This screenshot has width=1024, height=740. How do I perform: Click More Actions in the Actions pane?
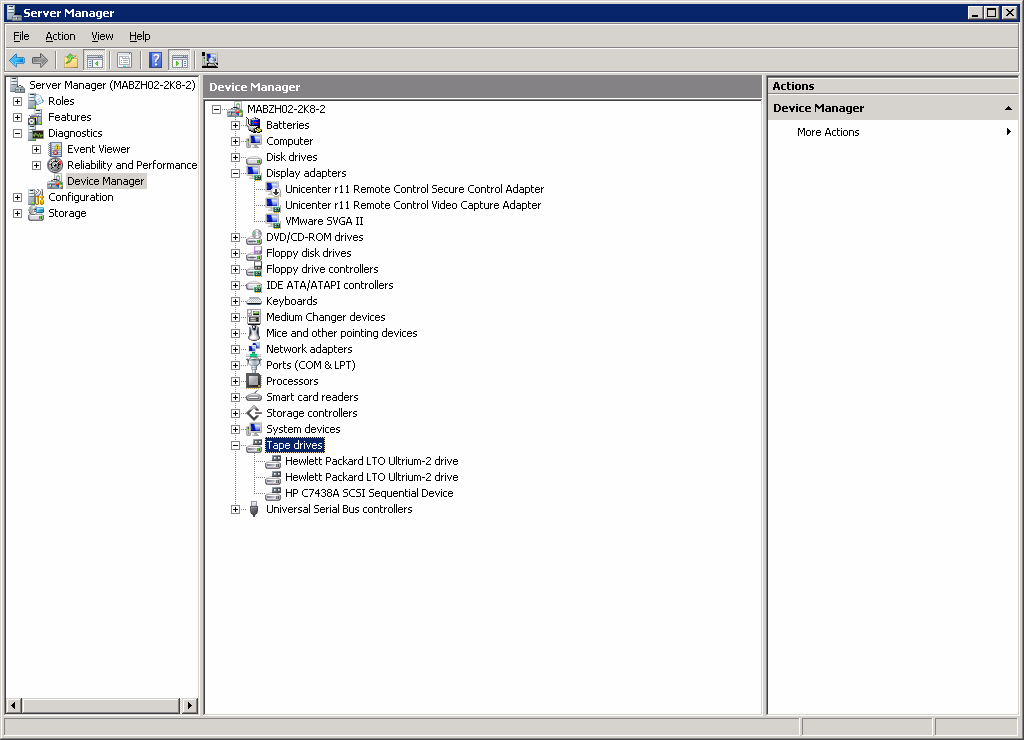pyautogui.click(x=831, y=131)
